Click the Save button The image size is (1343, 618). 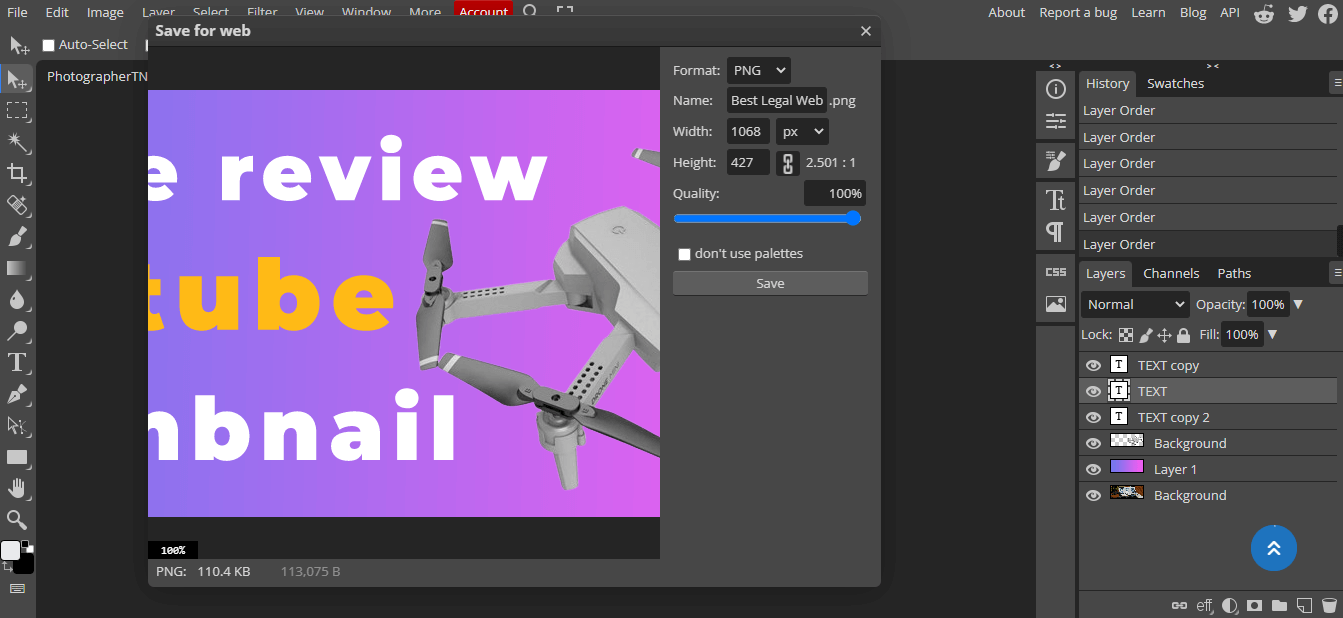(770, 283)
